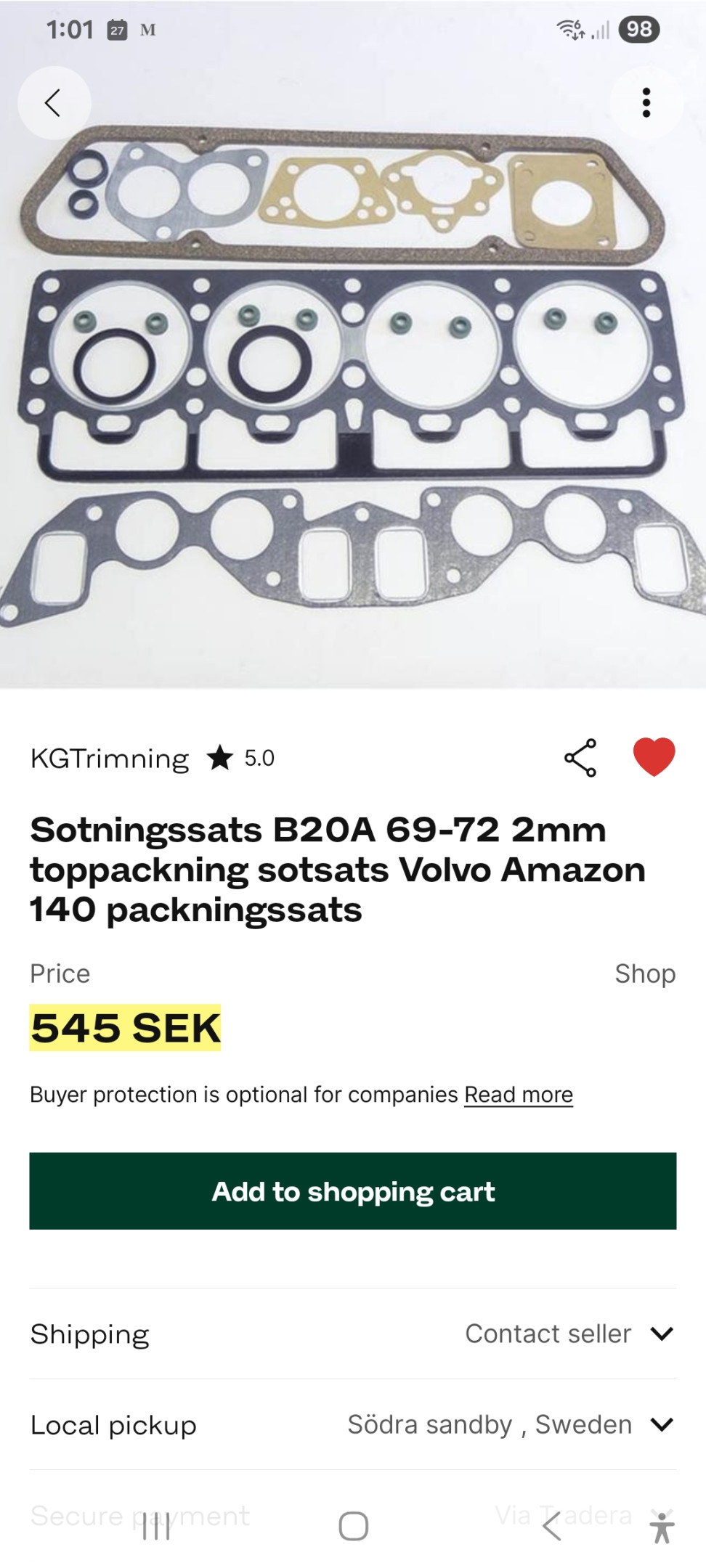Open seller KGTrimning profile
The width and height of the screenshot is (706, 1568).
pyautogui.click(x=110, y=759)
